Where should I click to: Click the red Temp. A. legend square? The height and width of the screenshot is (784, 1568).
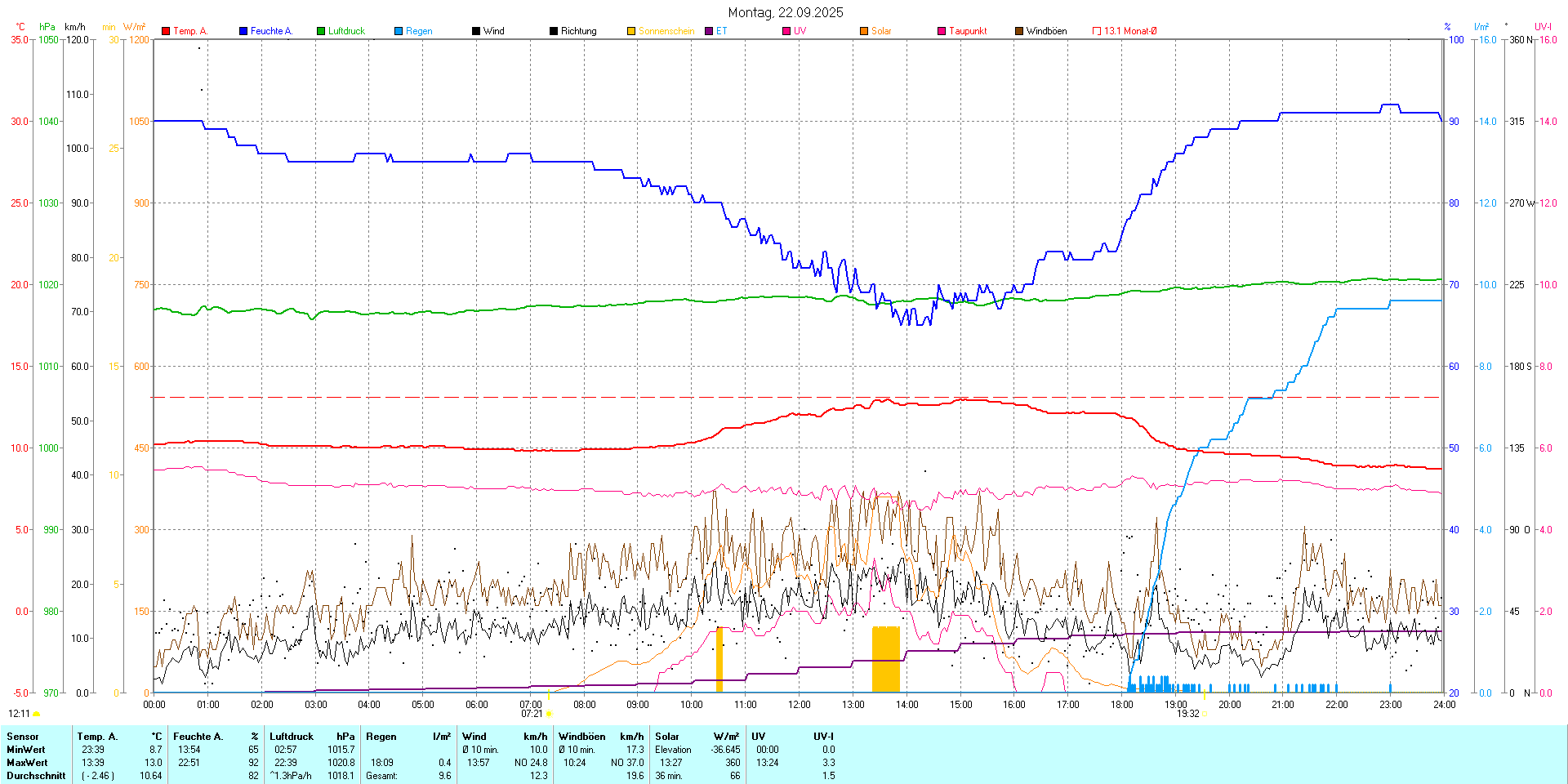[x=166, y=31]
